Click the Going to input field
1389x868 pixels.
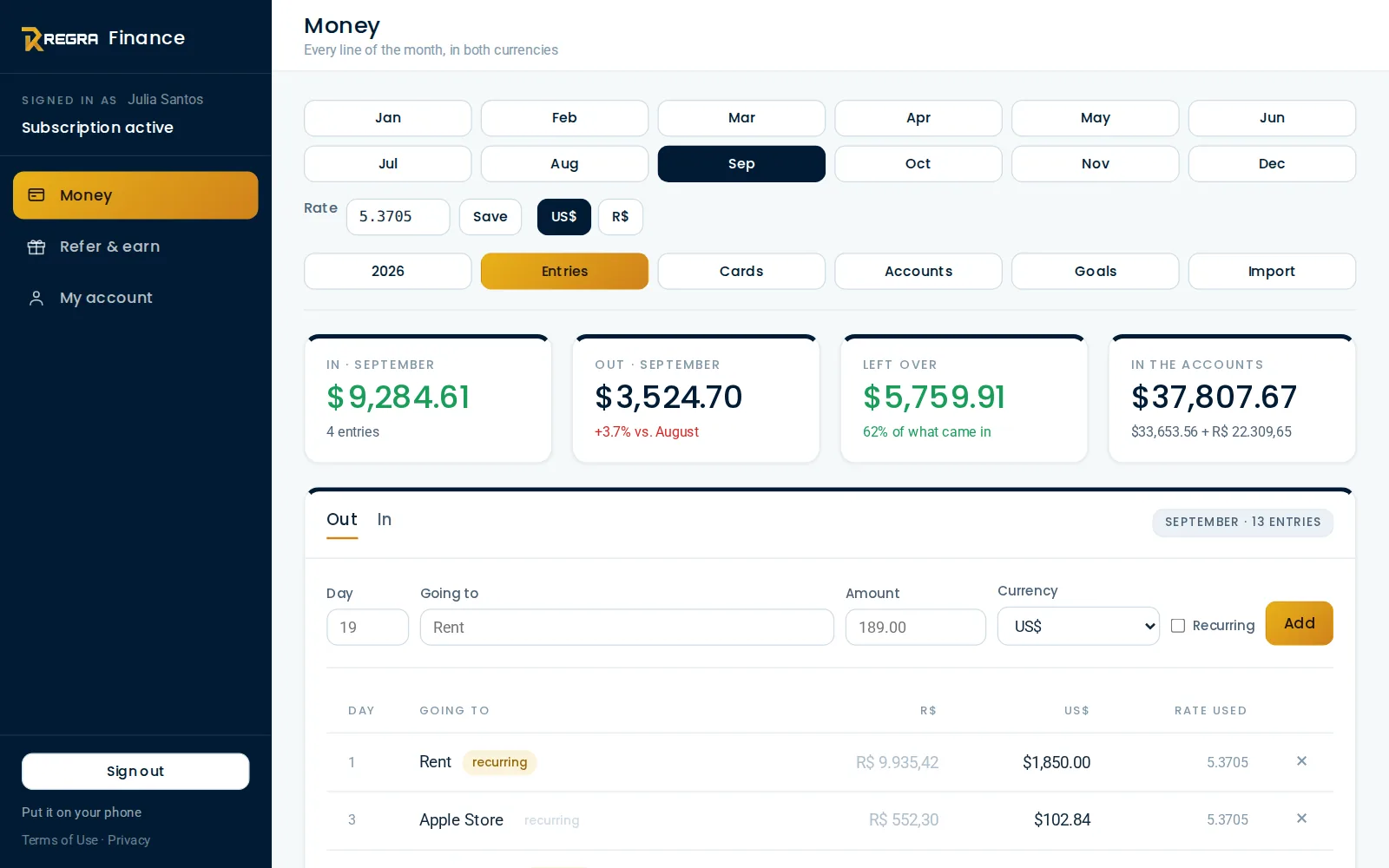point(627,627)
